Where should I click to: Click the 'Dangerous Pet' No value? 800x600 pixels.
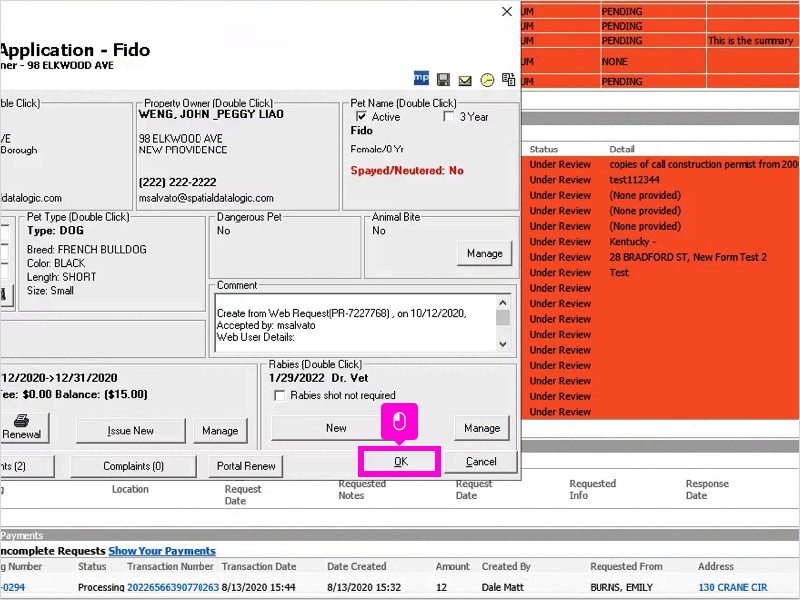click(x=223, y=231)
